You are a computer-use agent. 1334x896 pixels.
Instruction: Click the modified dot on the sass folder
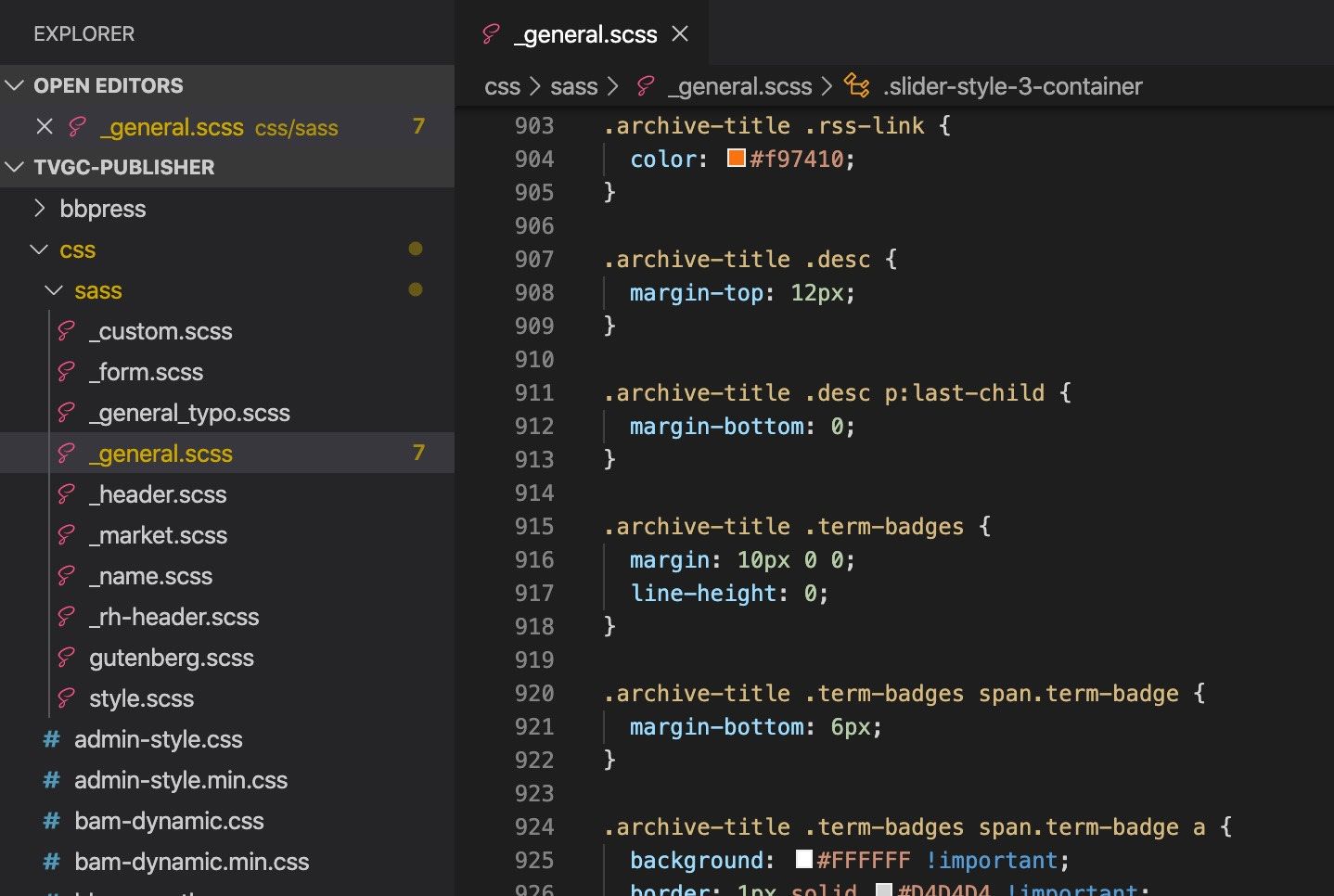416,289
